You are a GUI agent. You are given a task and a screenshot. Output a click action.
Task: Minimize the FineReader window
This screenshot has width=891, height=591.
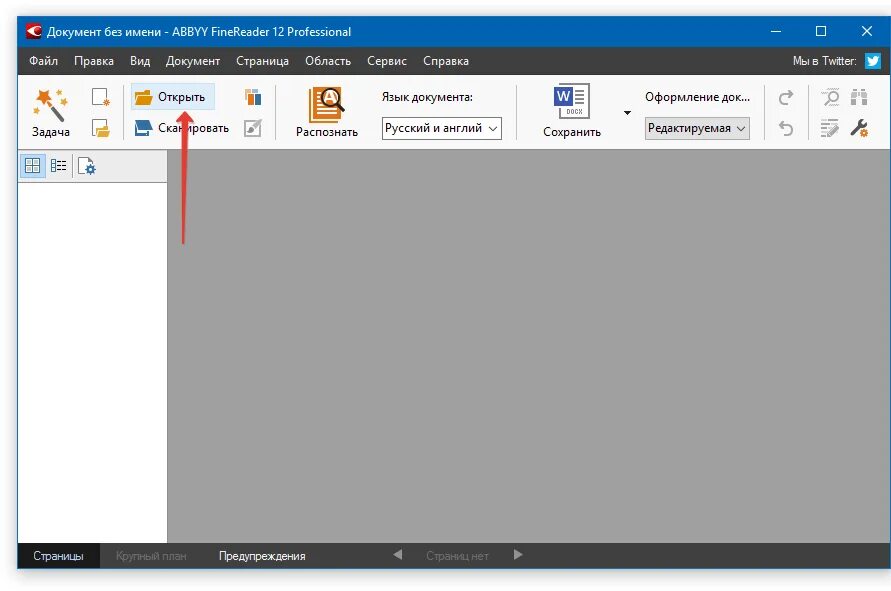pyautogui.click(x=776, y=31)
